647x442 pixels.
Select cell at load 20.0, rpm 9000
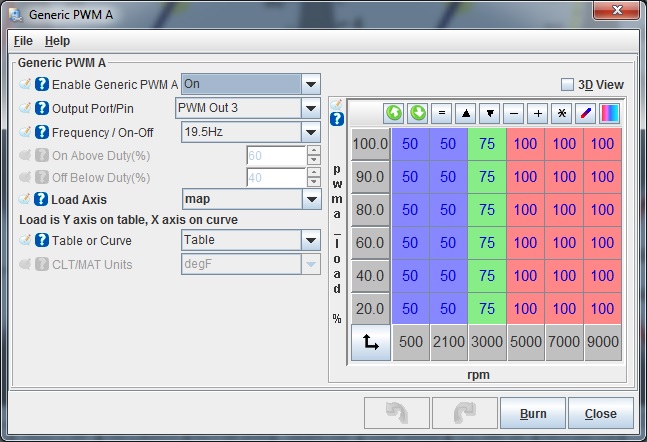(602, 309)
